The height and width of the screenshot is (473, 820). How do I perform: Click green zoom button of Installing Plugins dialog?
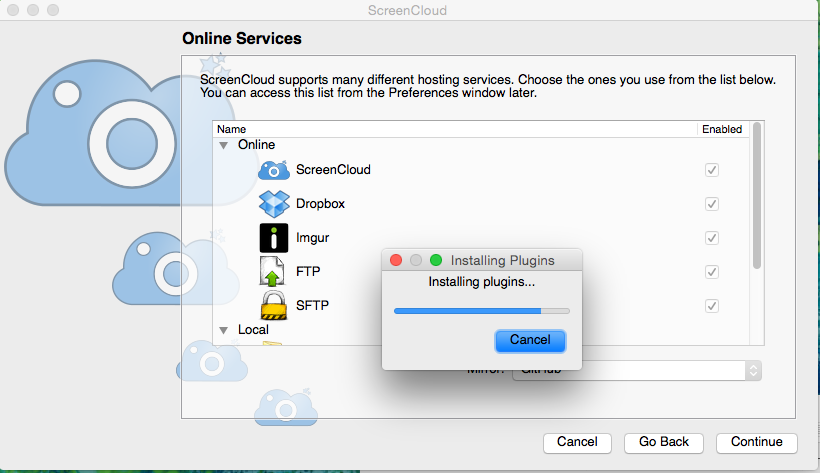[x=436, y=260]
